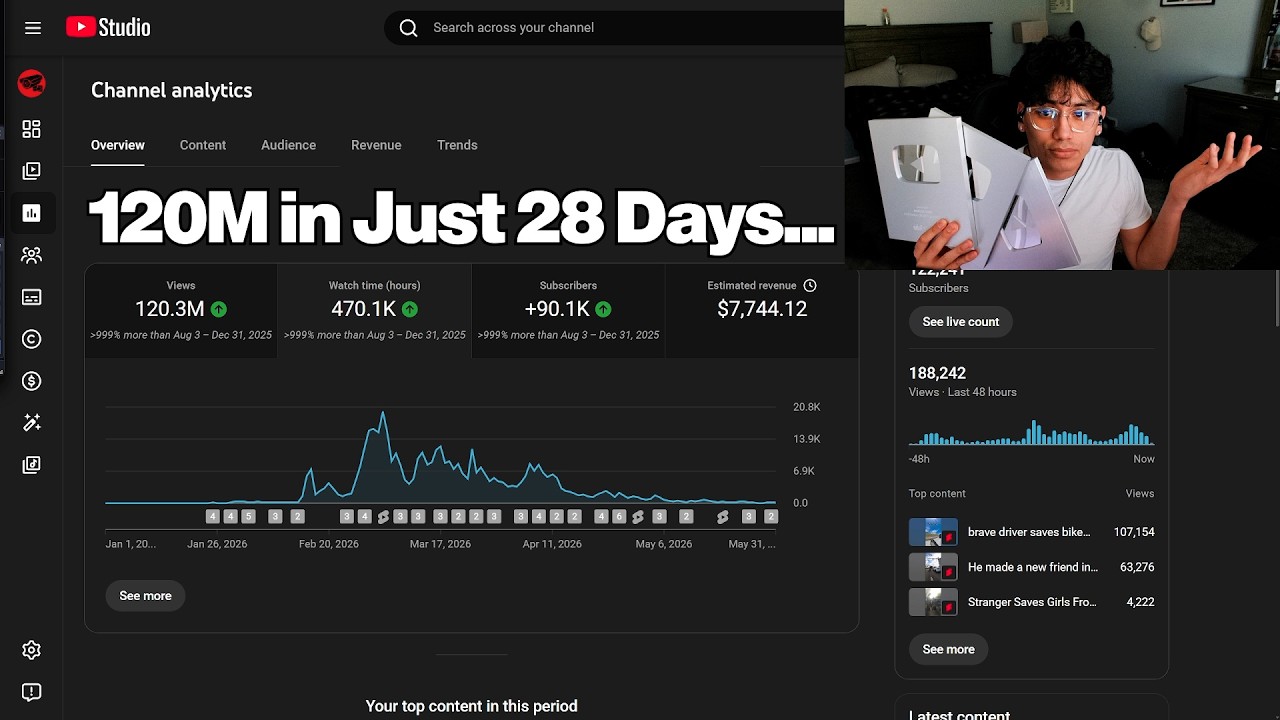Go to the Dashboard sidebar icon
This screenshot has height=720, width=1280.
[x=32, y=129]
